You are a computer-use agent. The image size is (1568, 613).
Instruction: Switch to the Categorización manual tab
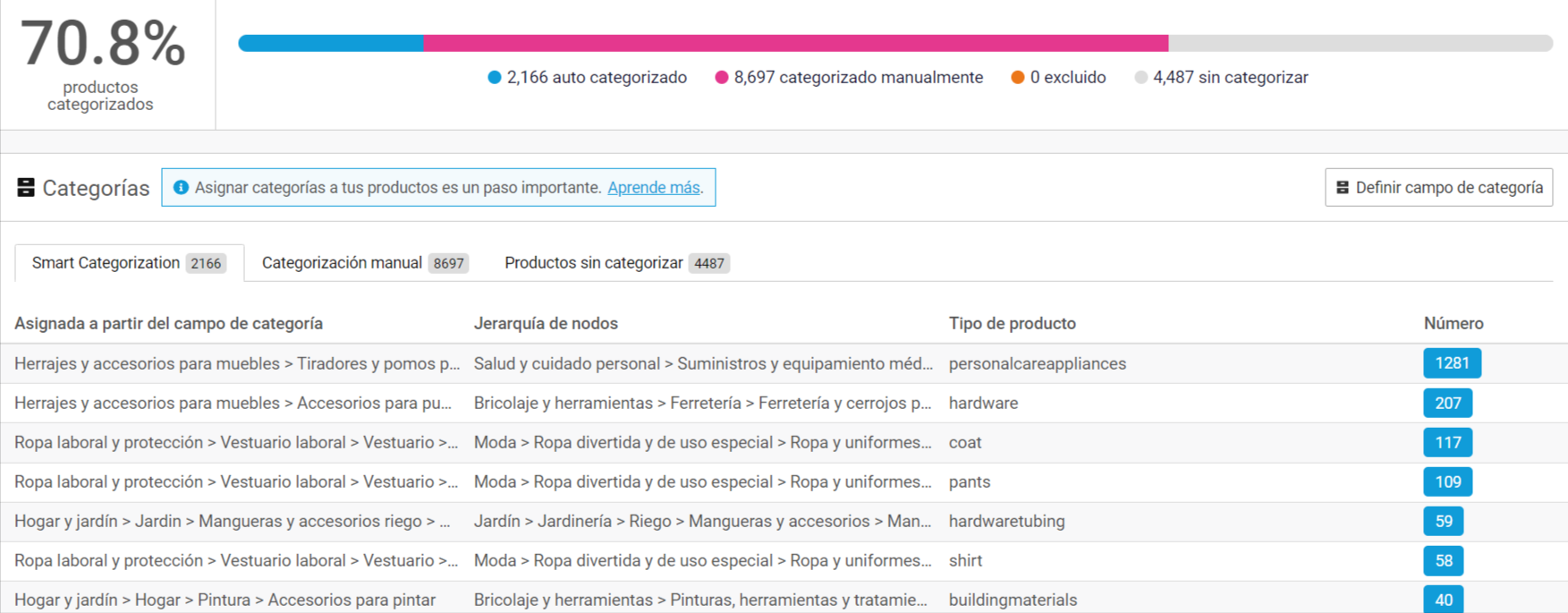365,263
